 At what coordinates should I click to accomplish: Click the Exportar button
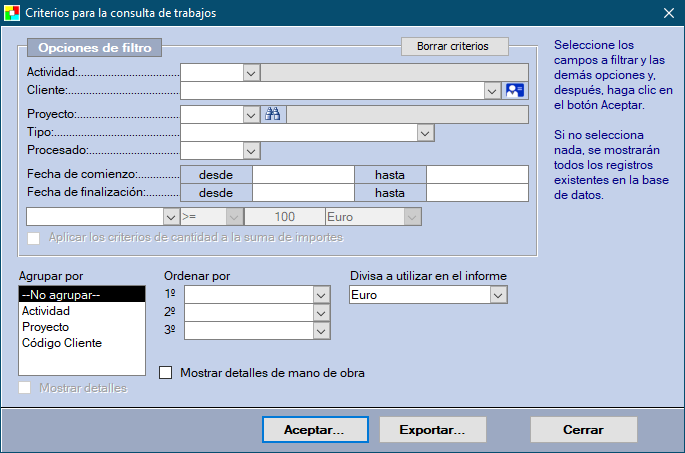coord(432,429)
